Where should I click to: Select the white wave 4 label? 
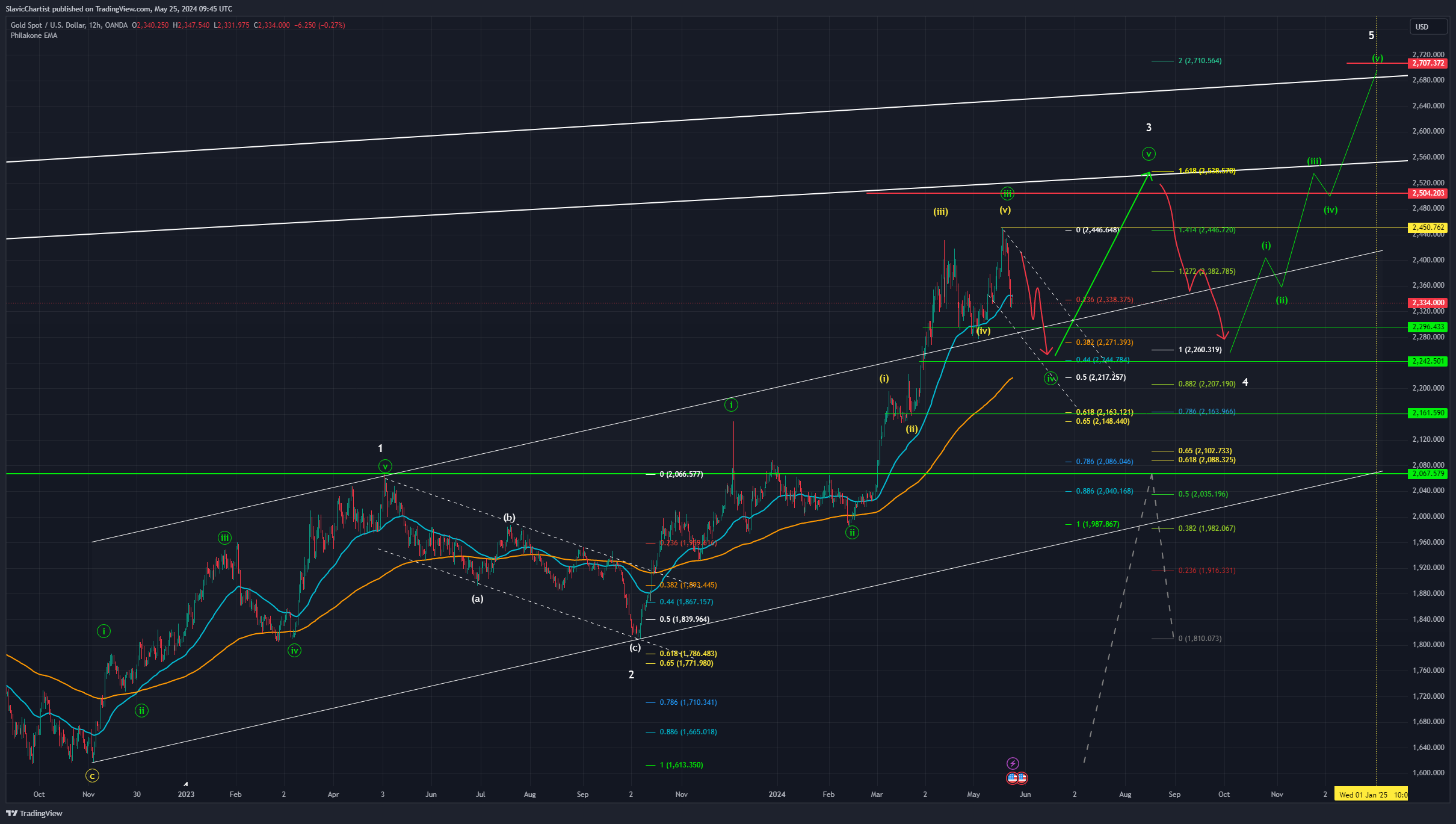(1245, 382)
